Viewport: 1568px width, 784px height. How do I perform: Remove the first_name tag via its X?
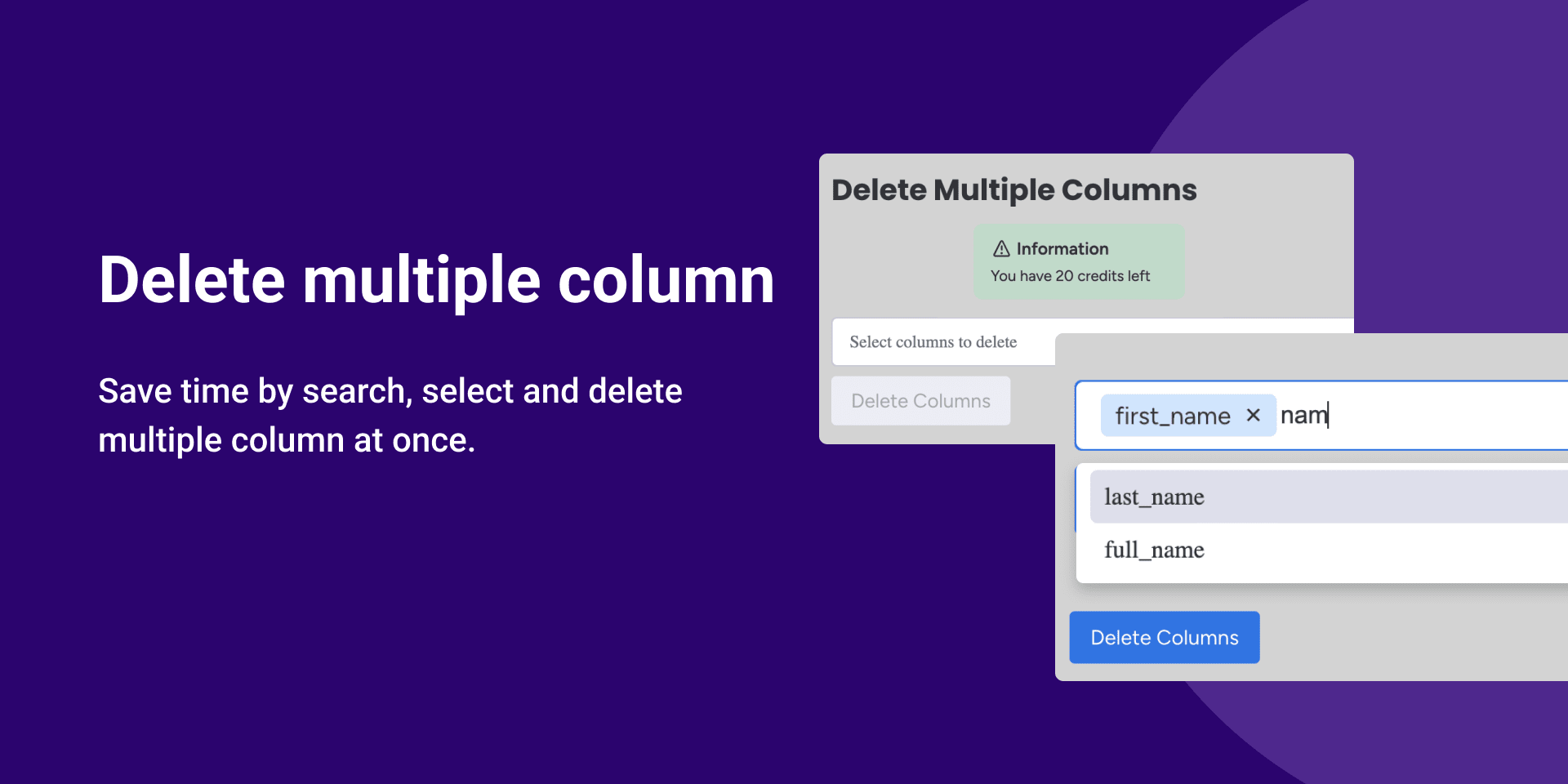coord(1253,416)
